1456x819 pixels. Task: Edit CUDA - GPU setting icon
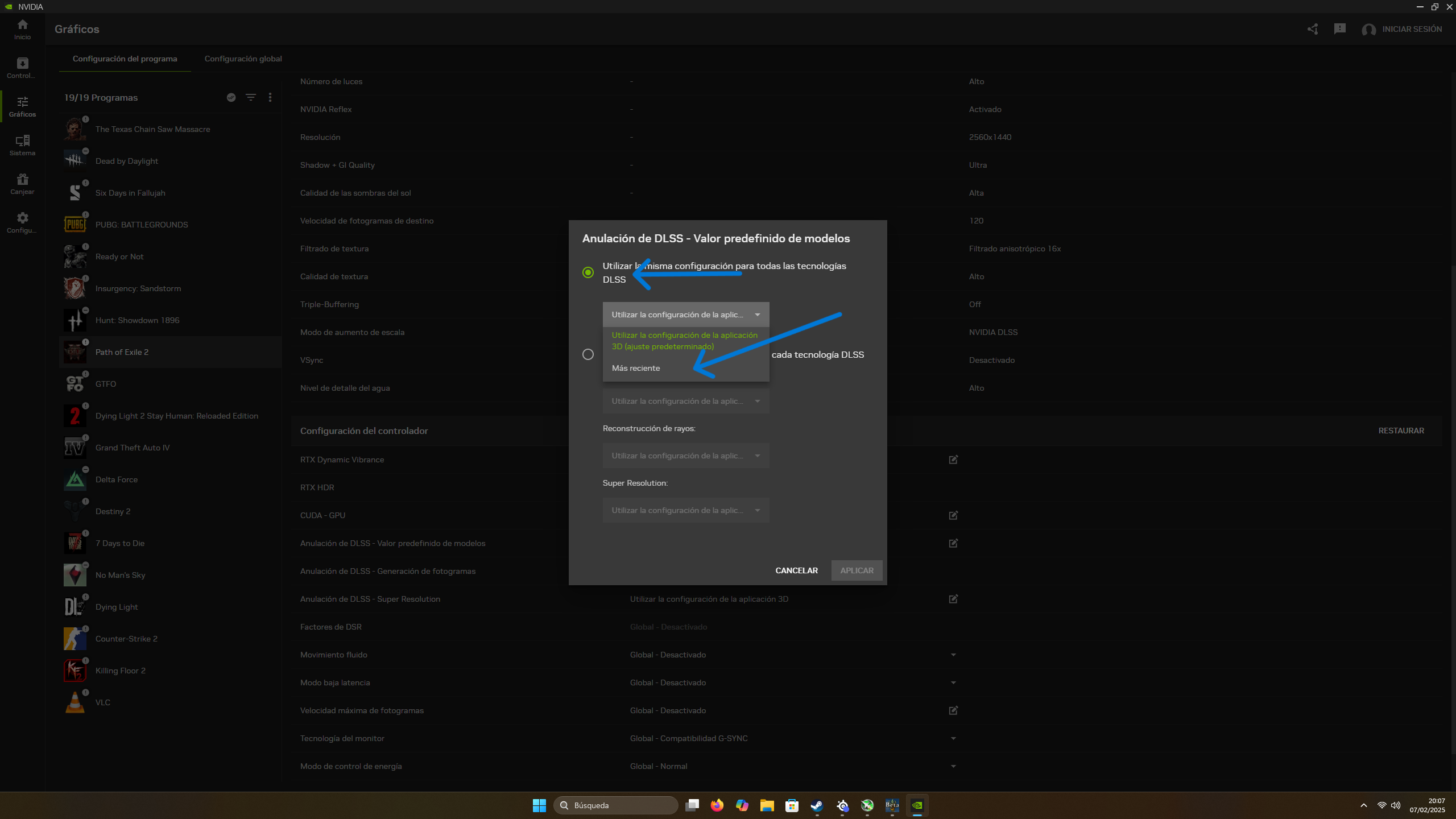953,515
